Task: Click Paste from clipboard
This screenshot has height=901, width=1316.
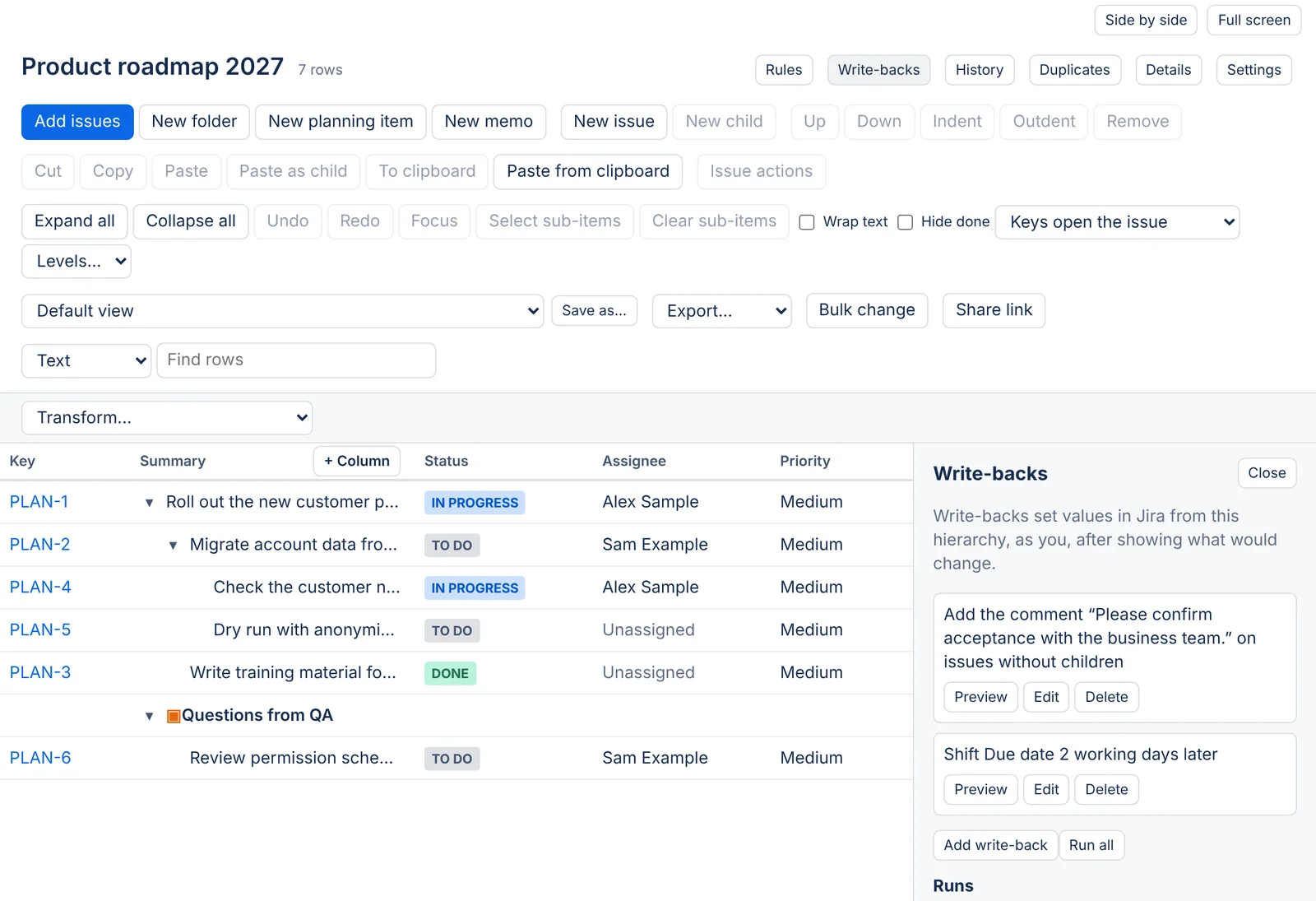Action: pyautogui.click(x=588, y=171)
